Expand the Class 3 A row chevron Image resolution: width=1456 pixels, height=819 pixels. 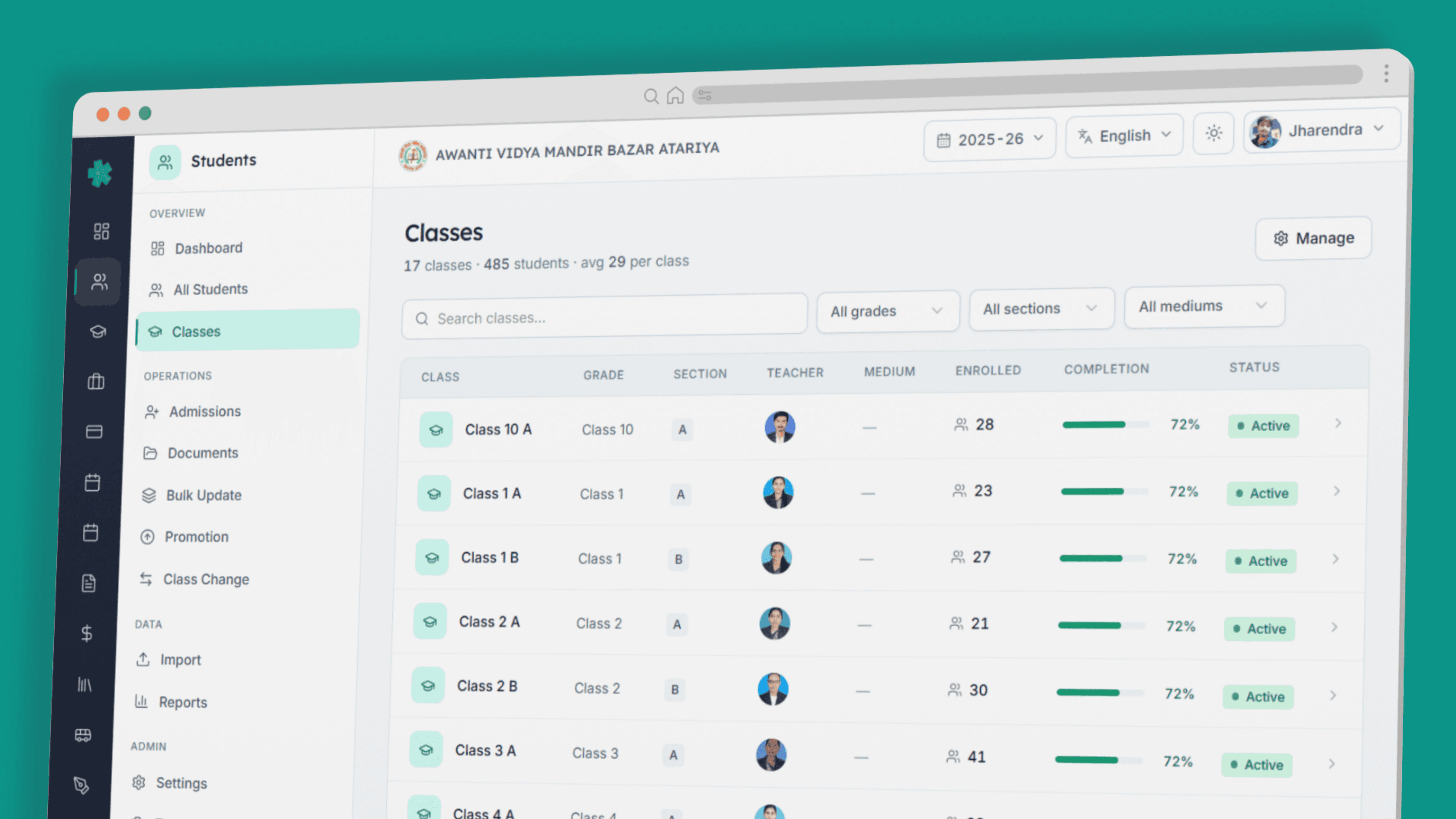(1332, 764)
